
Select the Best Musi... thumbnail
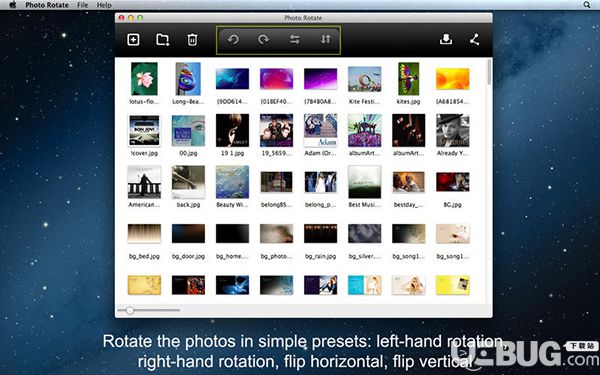[x=365, y=182]
